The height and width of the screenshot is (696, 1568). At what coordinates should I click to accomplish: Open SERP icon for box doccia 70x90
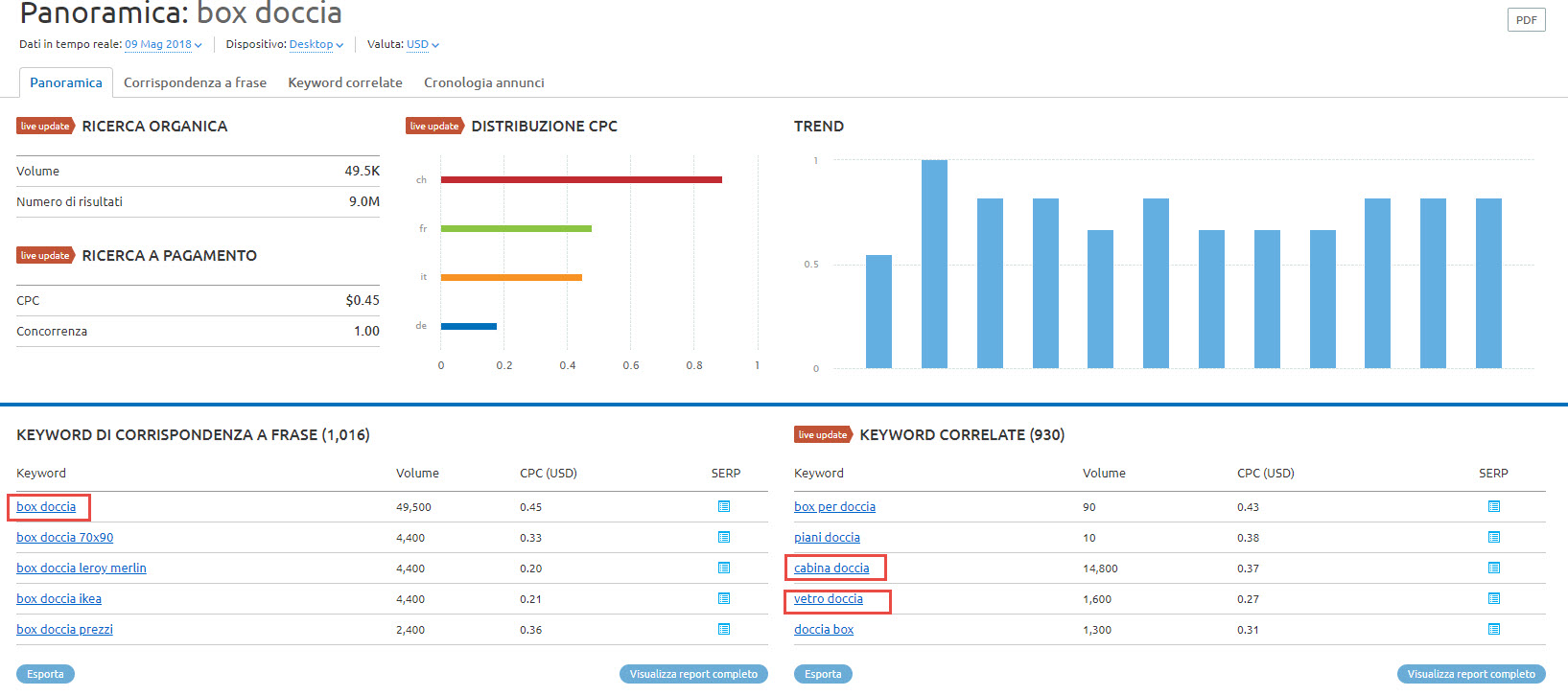tap(724, 537)
